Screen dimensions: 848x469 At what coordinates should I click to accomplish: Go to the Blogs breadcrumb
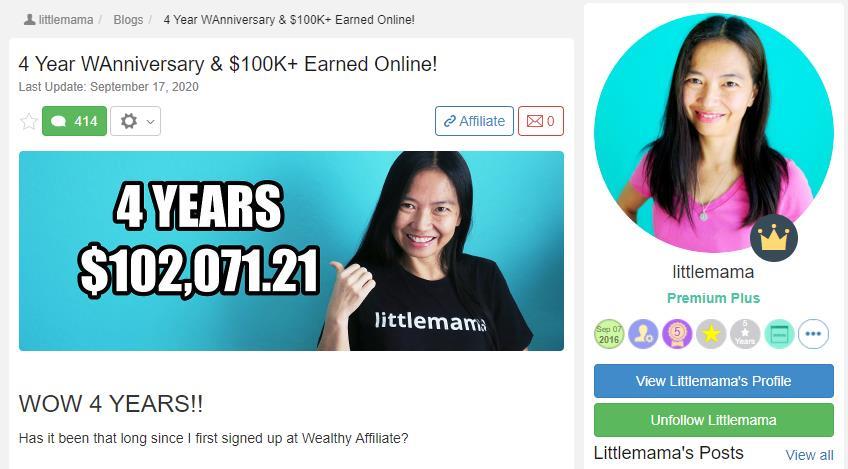128,20
